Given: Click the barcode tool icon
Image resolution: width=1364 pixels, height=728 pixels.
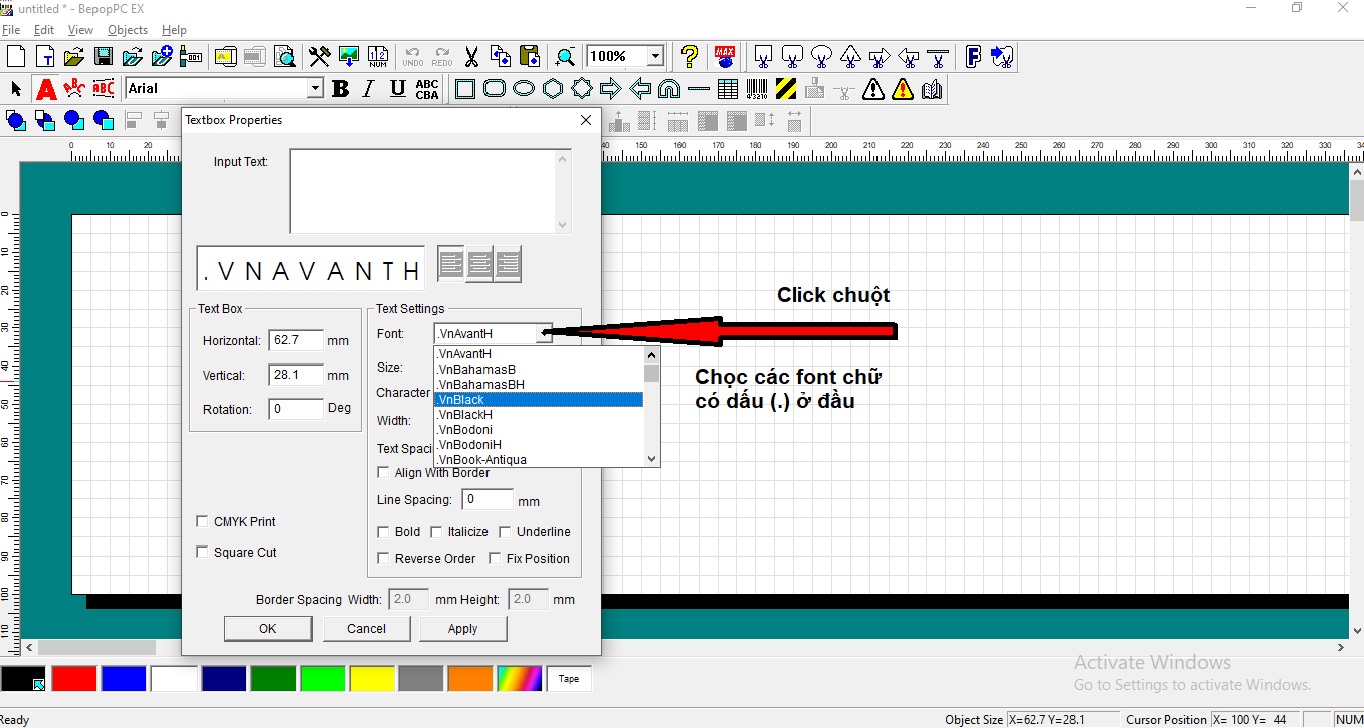Looking at the screenshot, I should (757, 89).
